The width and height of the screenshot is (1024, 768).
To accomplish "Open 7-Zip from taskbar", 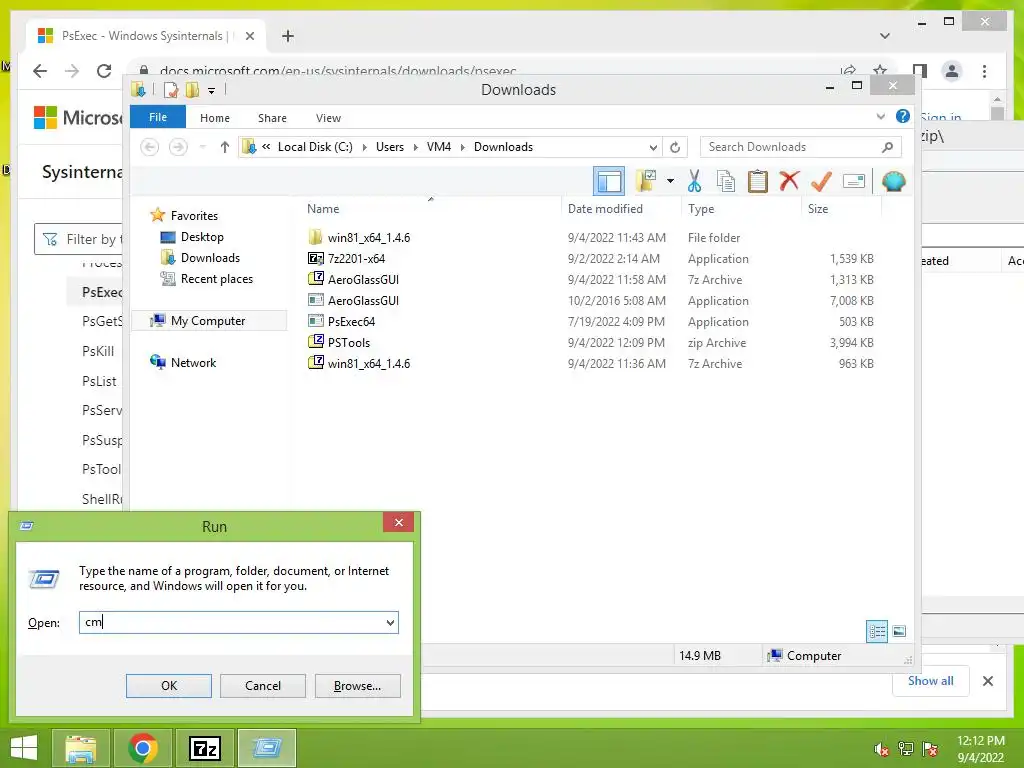I will coord(204,748).
